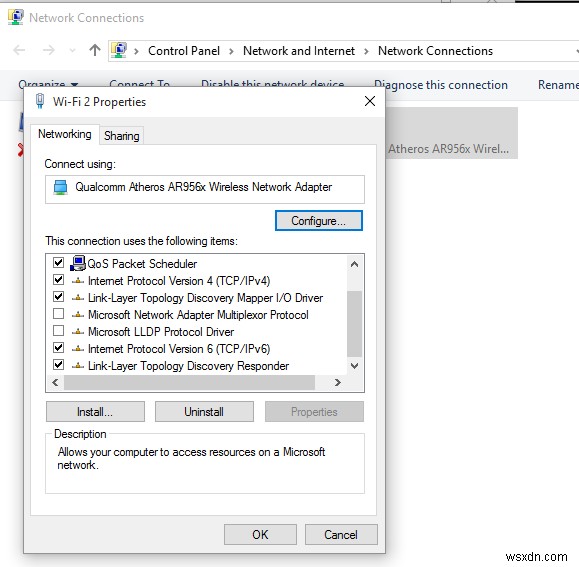
Task: Select the Networking tab
Action: (x=65, y=134)
